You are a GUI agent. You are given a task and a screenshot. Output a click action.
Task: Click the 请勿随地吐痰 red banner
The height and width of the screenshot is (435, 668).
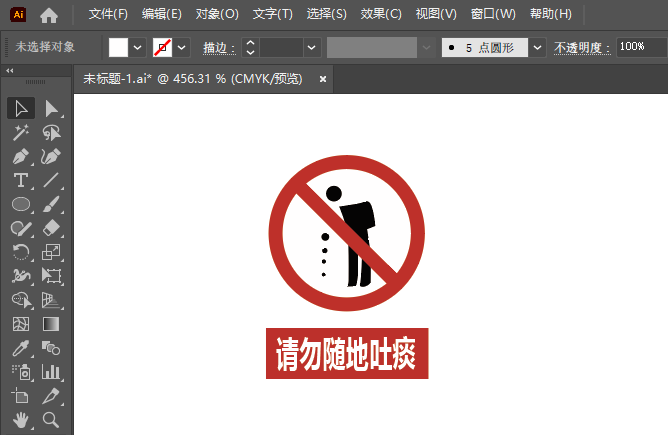(347, 353)
